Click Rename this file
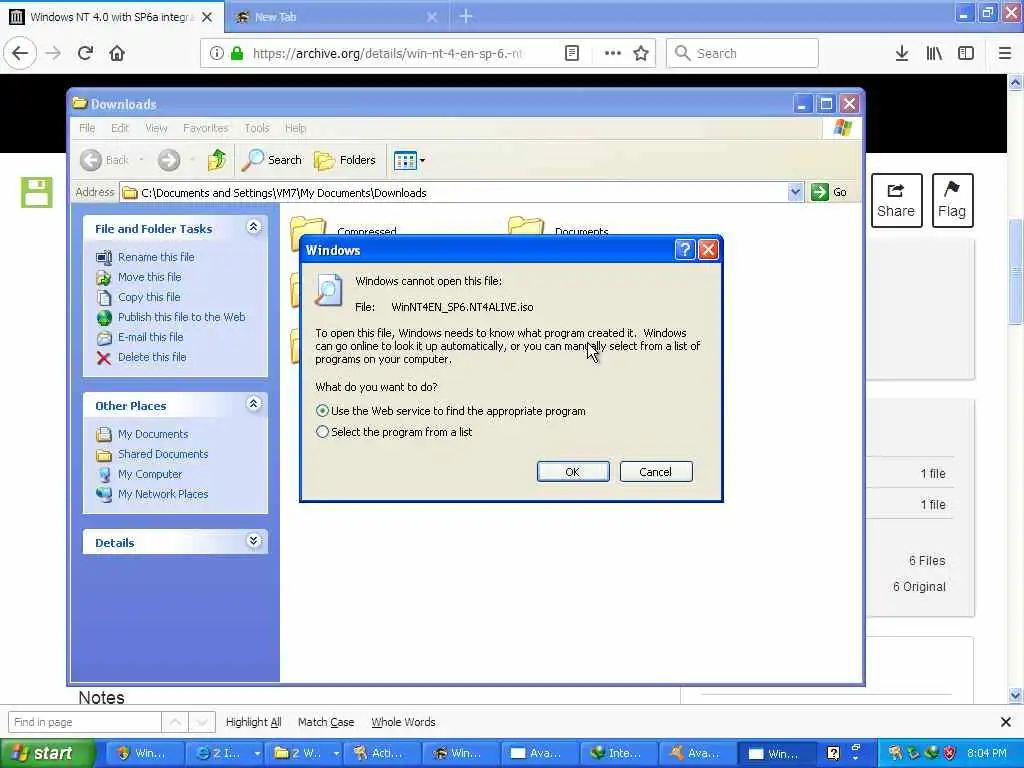Image resolution: width=1024 pixels, height=768 pixels. click(156, 257)
